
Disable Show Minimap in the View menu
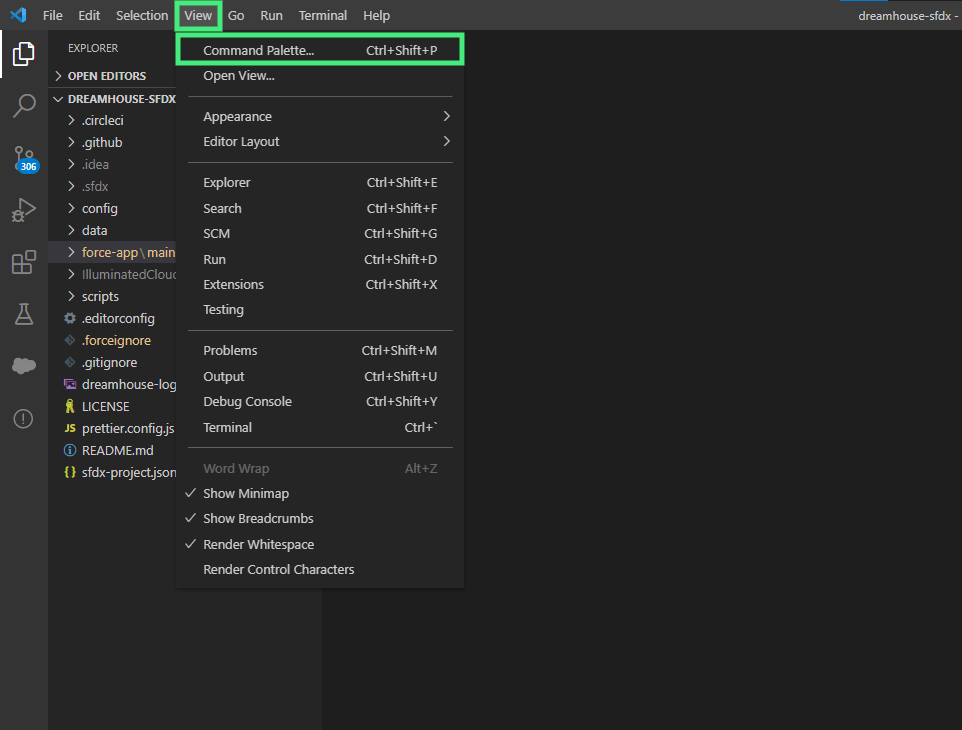(245, 493)
